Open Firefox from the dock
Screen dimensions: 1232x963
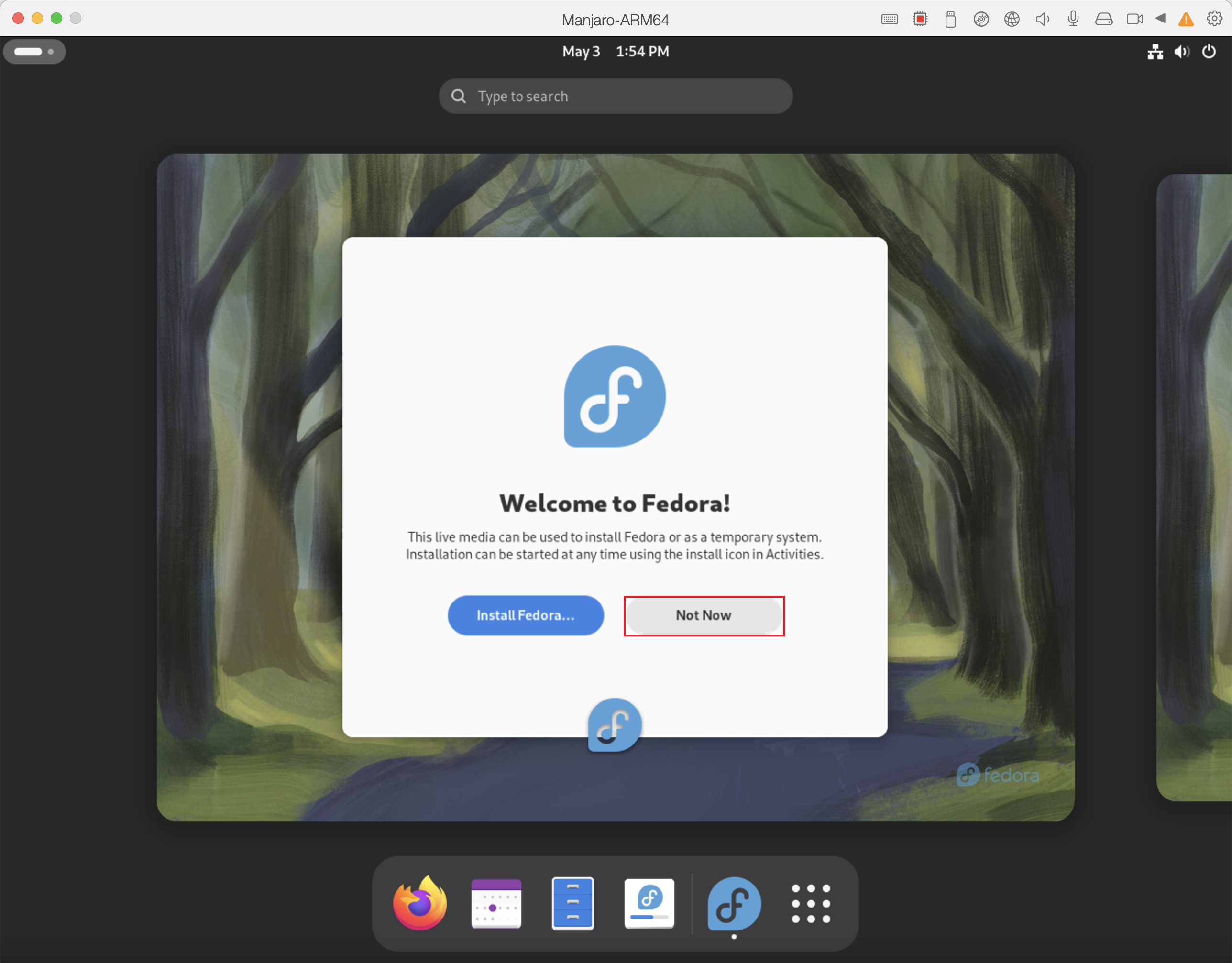[x=420, y=903]
